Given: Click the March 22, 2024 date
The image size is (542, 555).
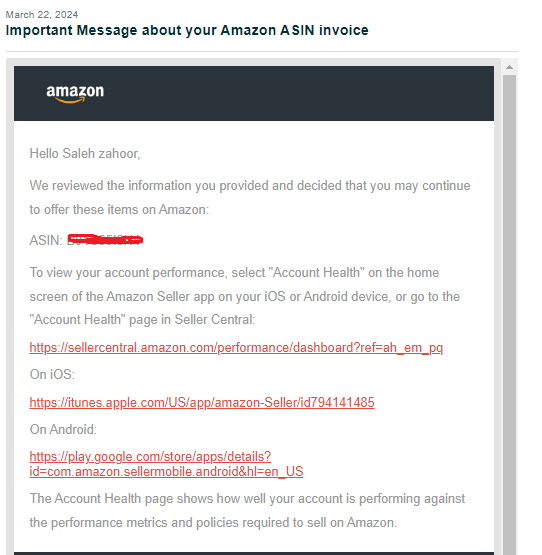Looking at the screenshot, I should tap(42, 15).
